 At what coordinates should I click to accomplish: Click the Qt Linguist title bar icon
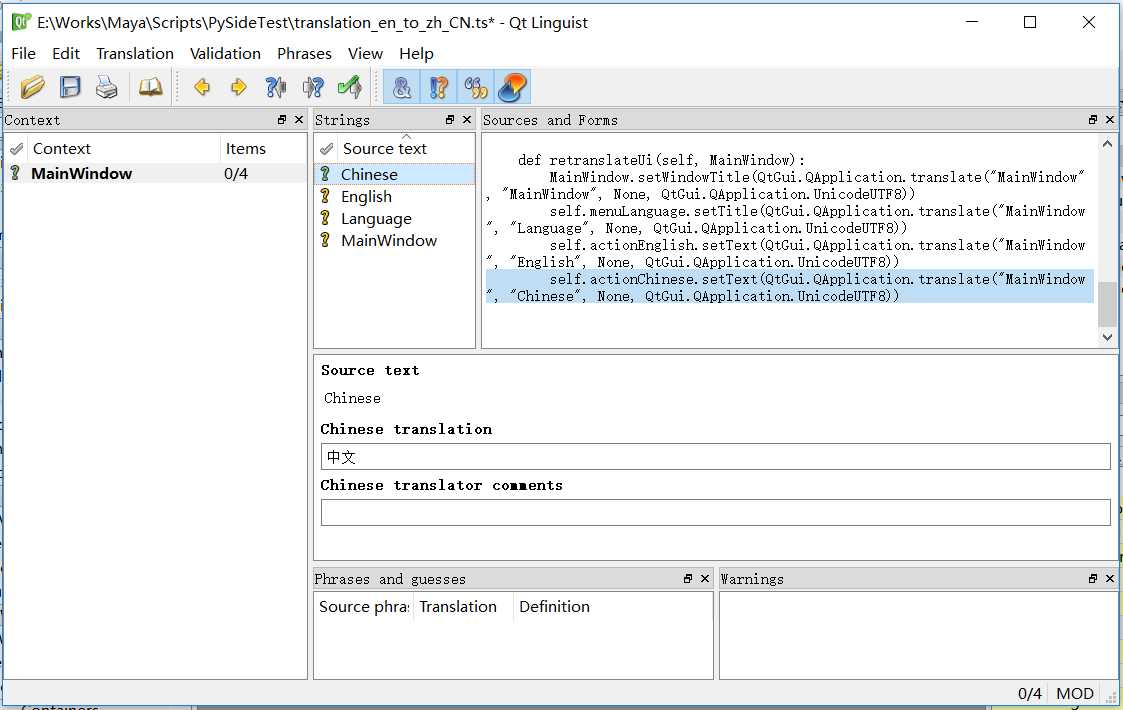(21, 21)
